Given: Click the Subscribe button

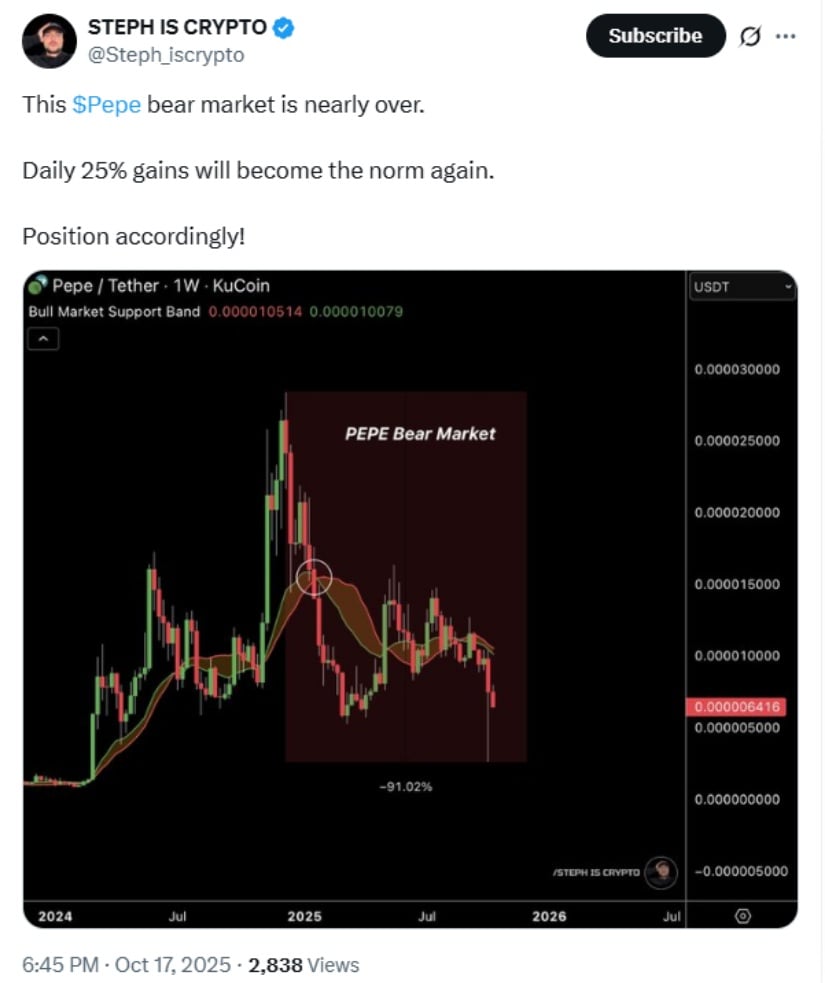Looking at the screenshot, I should [x=655, y=36].
